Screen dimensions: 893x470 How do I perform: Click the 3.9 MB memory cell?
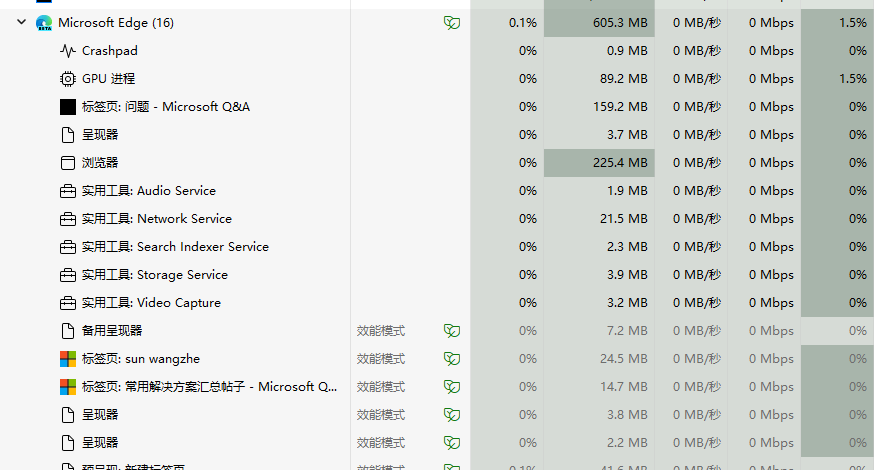coord(599,275)
